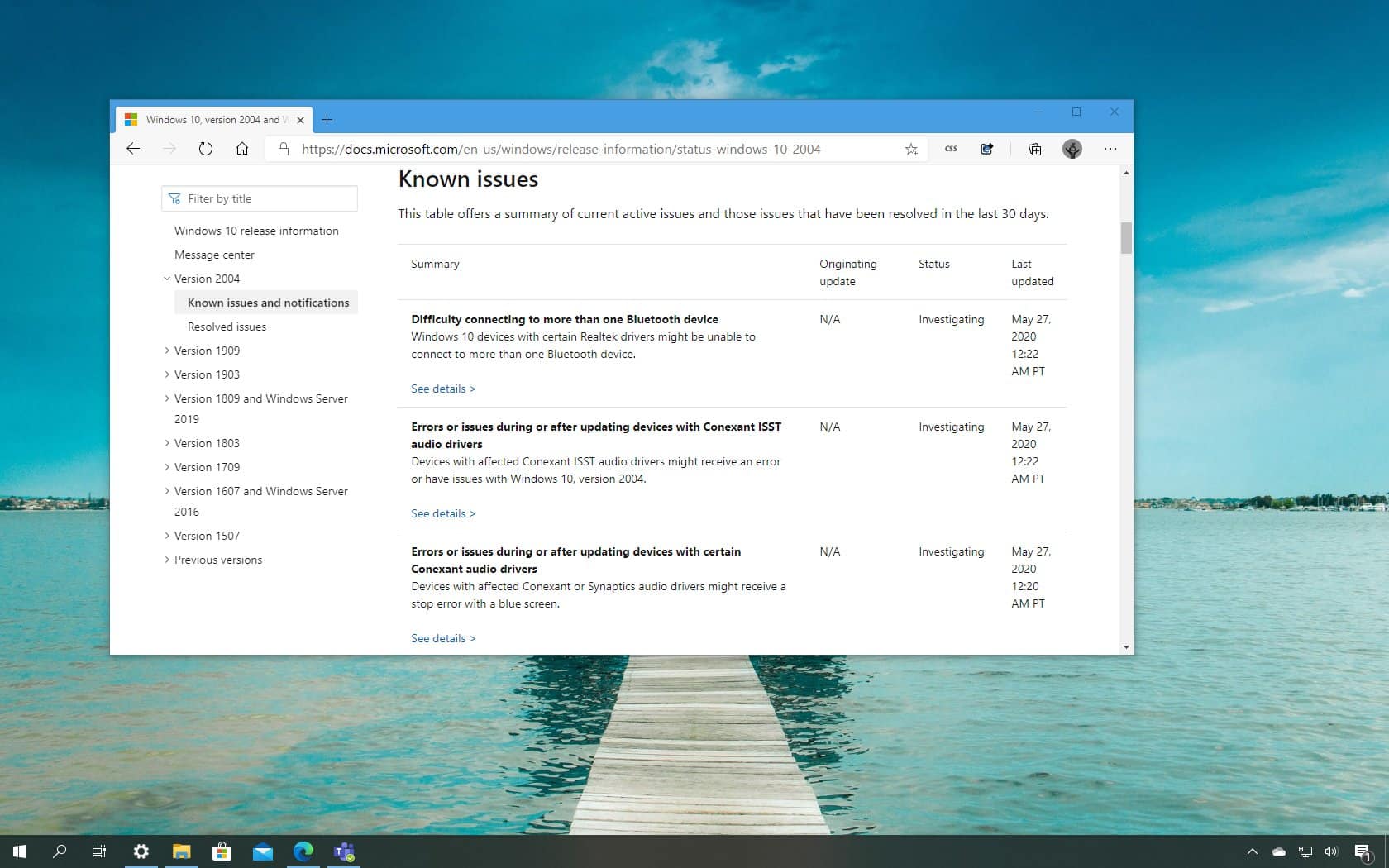Open See details for certain Conexant audio issue
The width and height of the screenshot is (1389, 868).
pos(443,638)
